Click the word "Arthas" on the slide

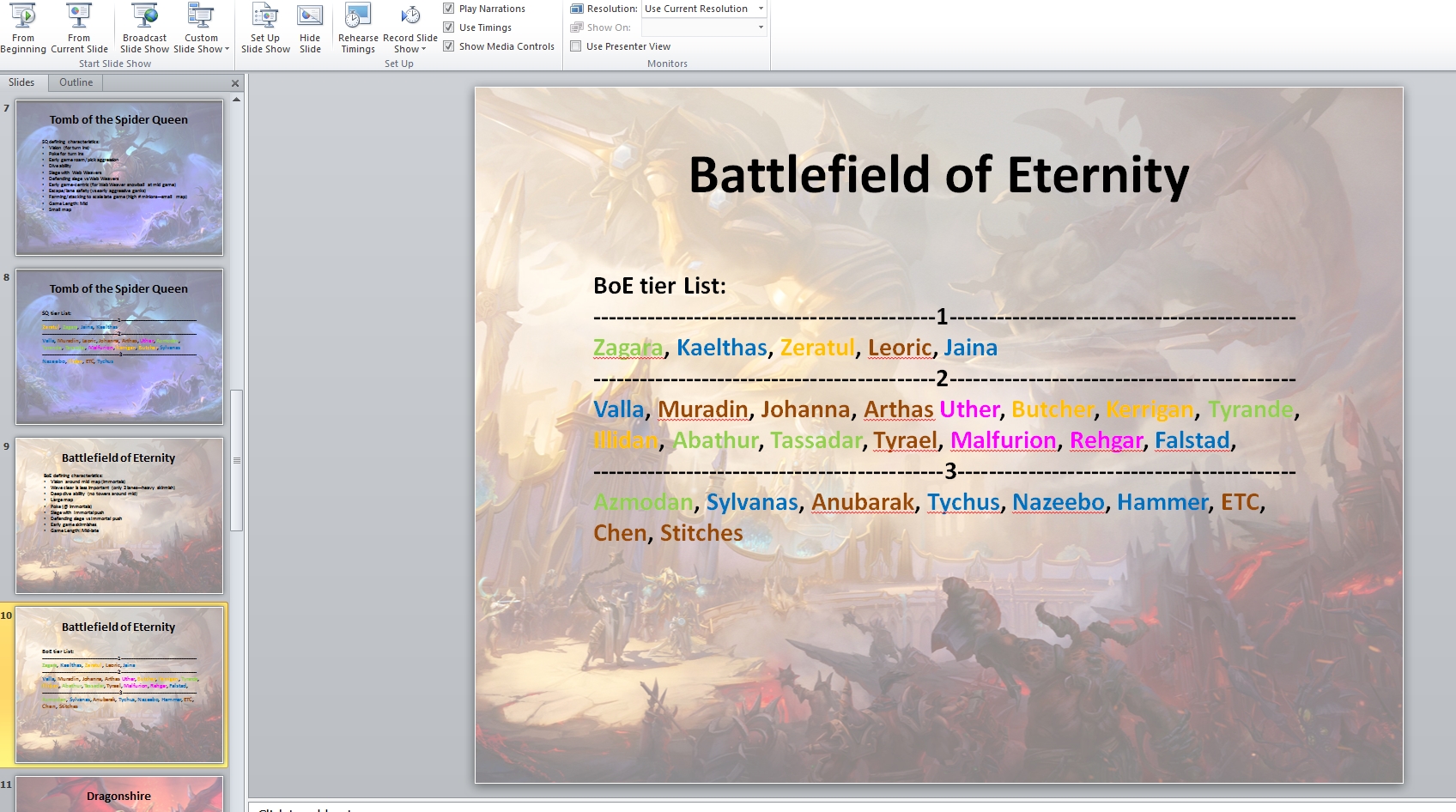point(899,409)
